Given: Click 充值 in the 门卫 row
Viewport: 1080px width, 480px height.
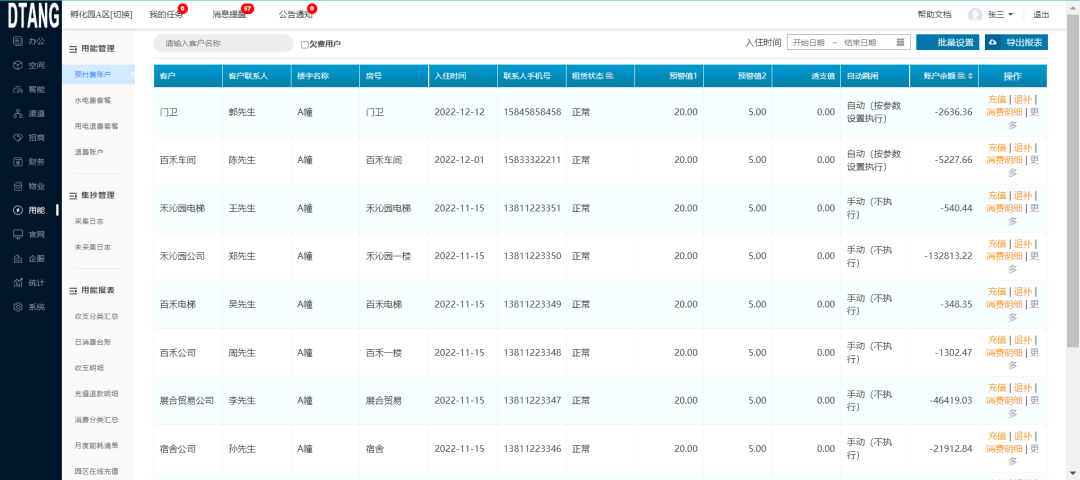Looking at the screenshot, I should tap(997, 99).
